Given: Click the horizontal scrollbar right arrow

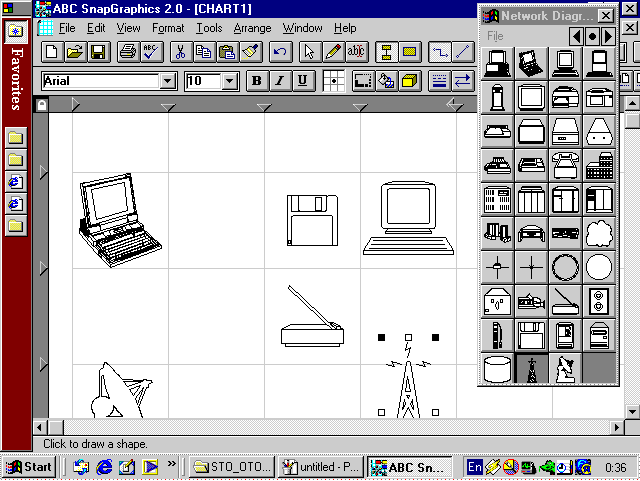Looking at the screenshot, I should tap(617, 428).
